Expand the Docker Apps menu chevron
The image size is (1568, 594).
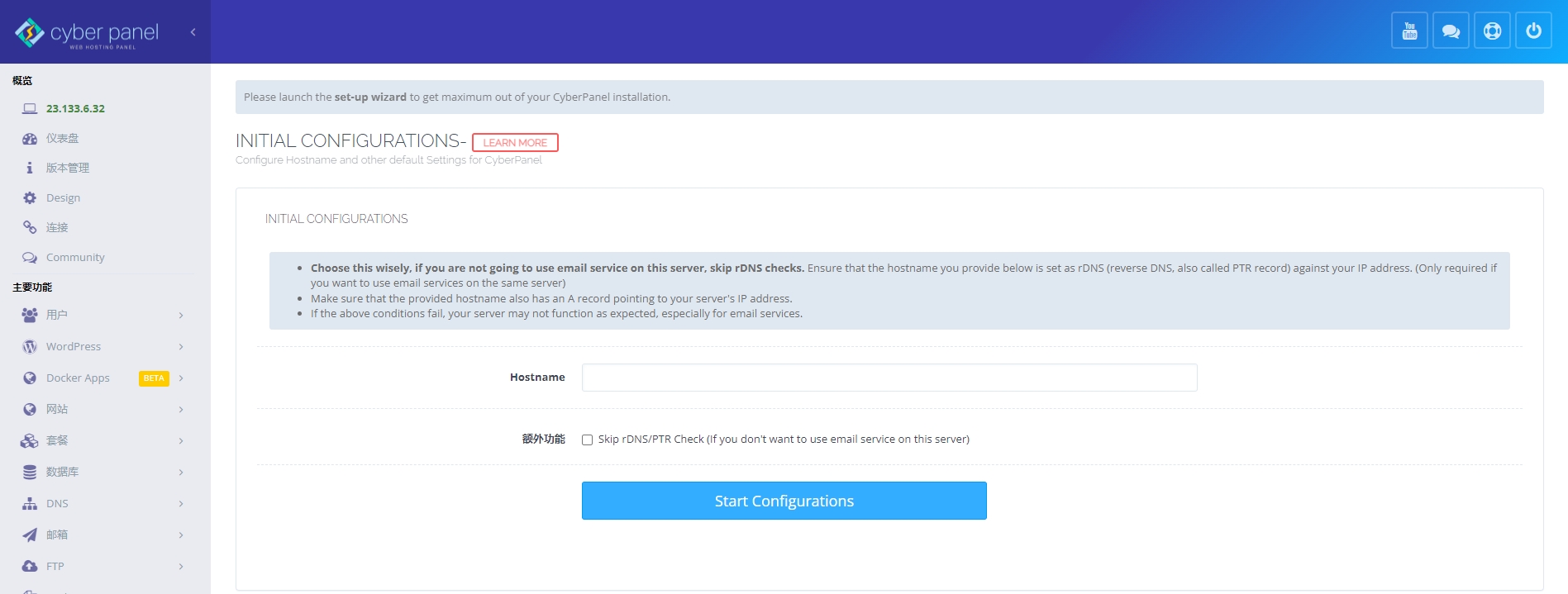tap(181, 378)
